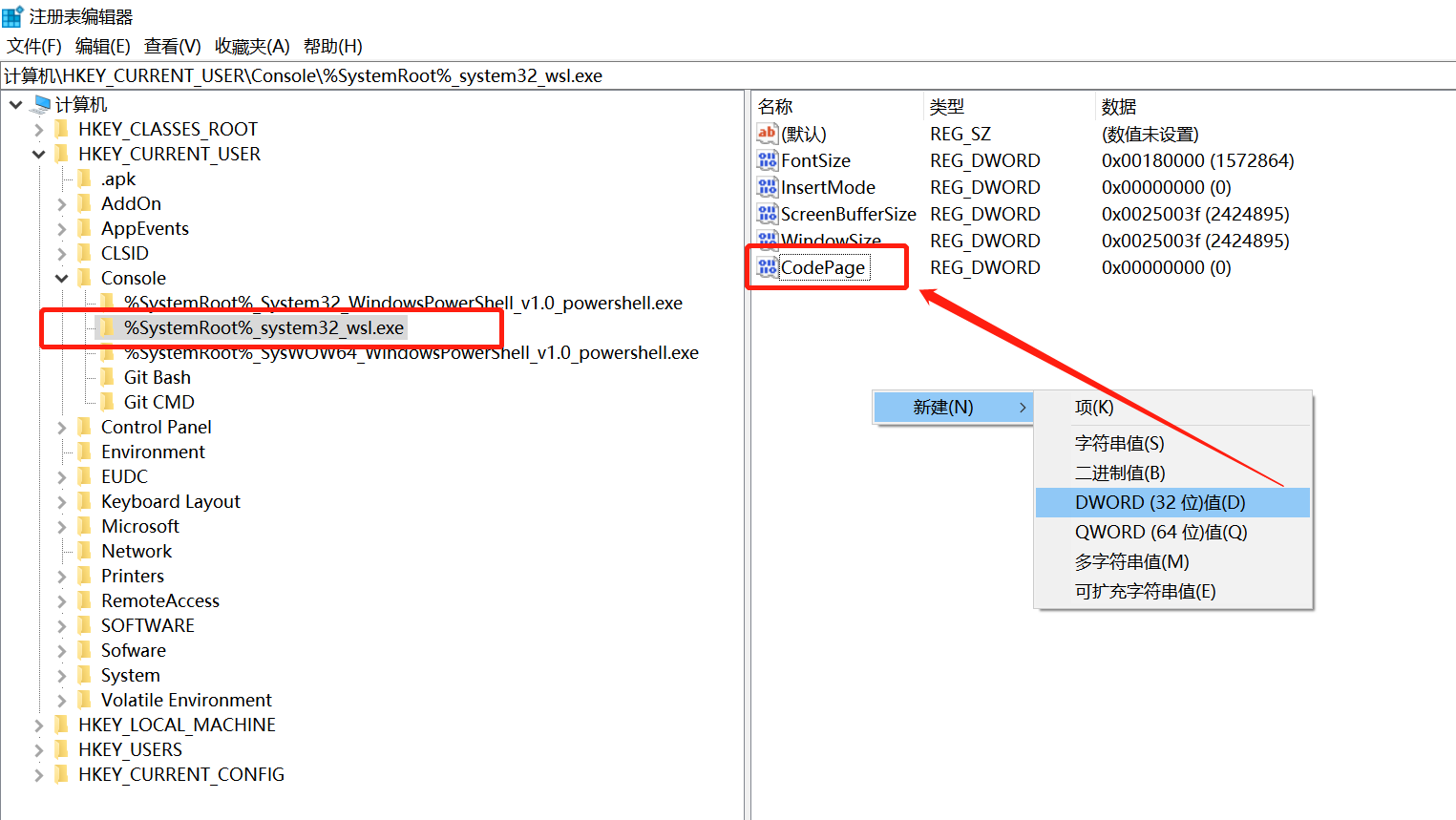Click the HKEY_LOCAL_MACHINE folder icon
Viewport: 1456px width, 820px height.
(x=63, y=725)
